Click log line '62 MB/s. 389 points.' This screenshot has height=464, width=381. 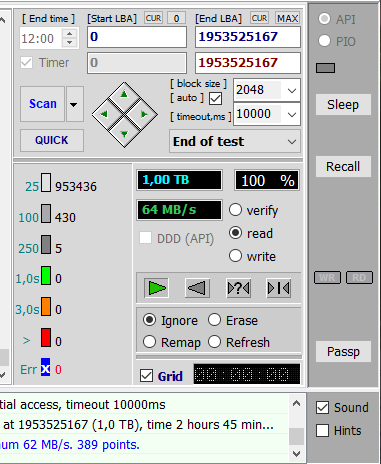point(81,445)
